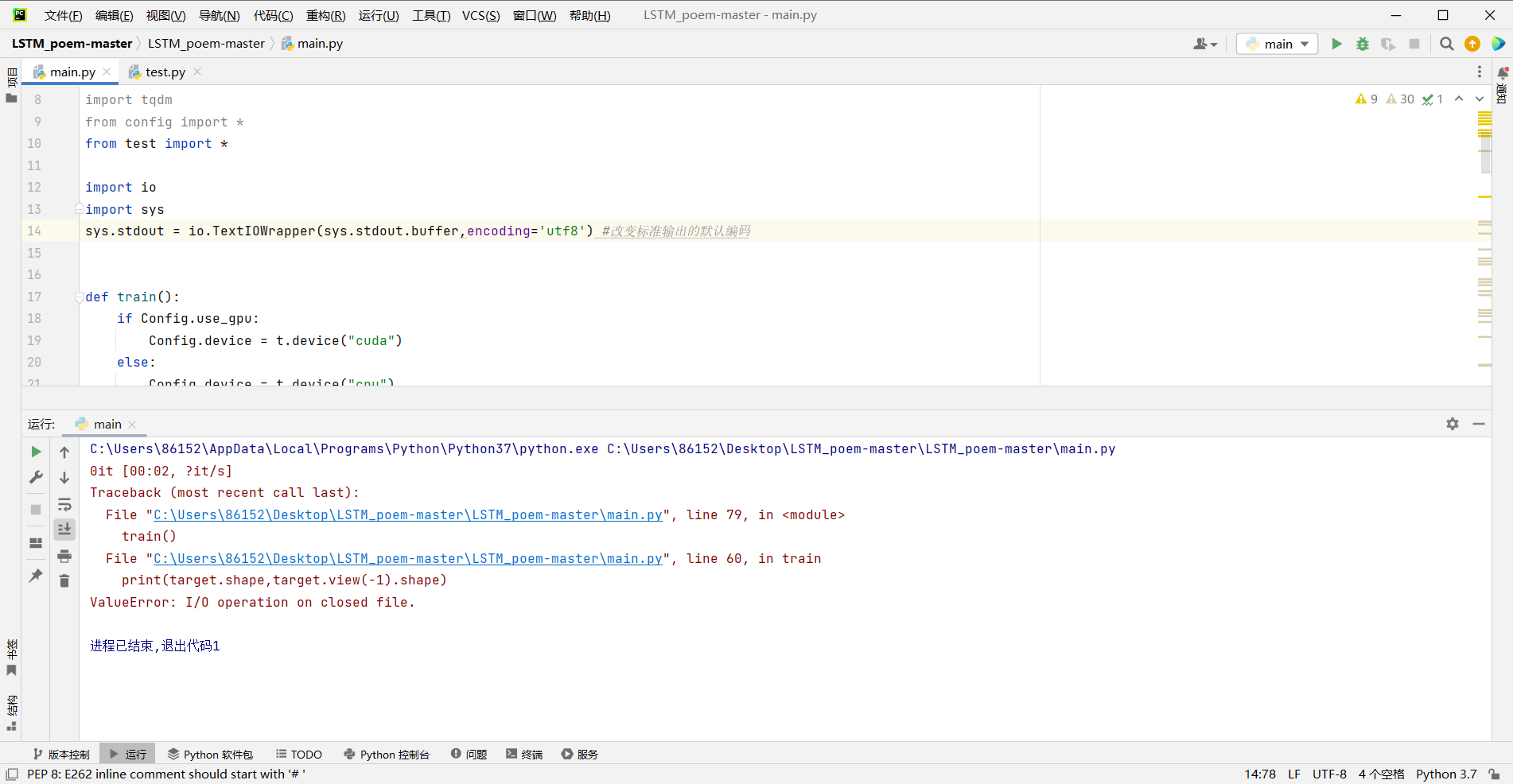Open the 14:78 go-to-line indicator
Screen dimensions: 1513x784
point(1260,774)
